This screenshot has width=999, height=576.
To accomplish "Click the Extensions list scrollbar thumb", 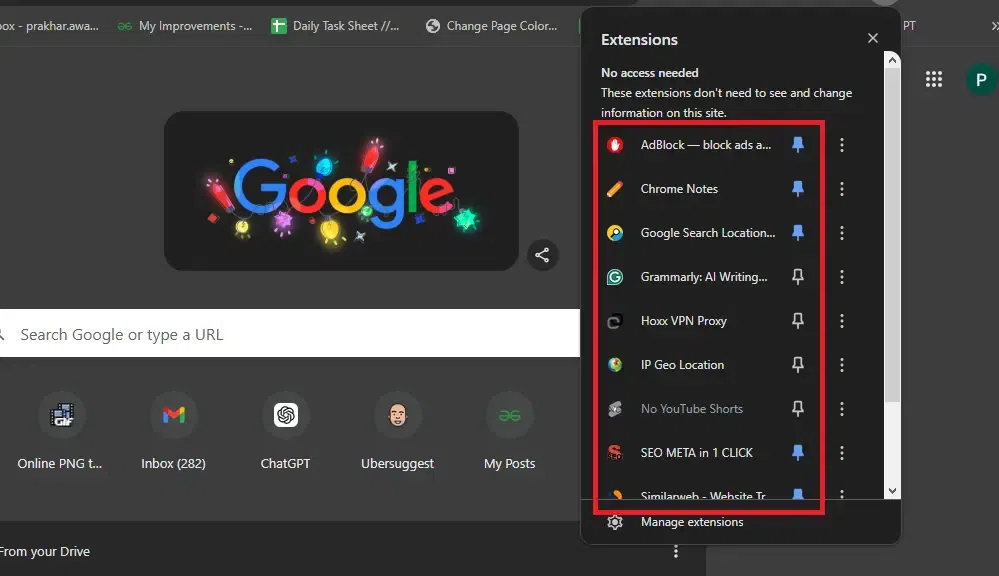I will [893, 234].
